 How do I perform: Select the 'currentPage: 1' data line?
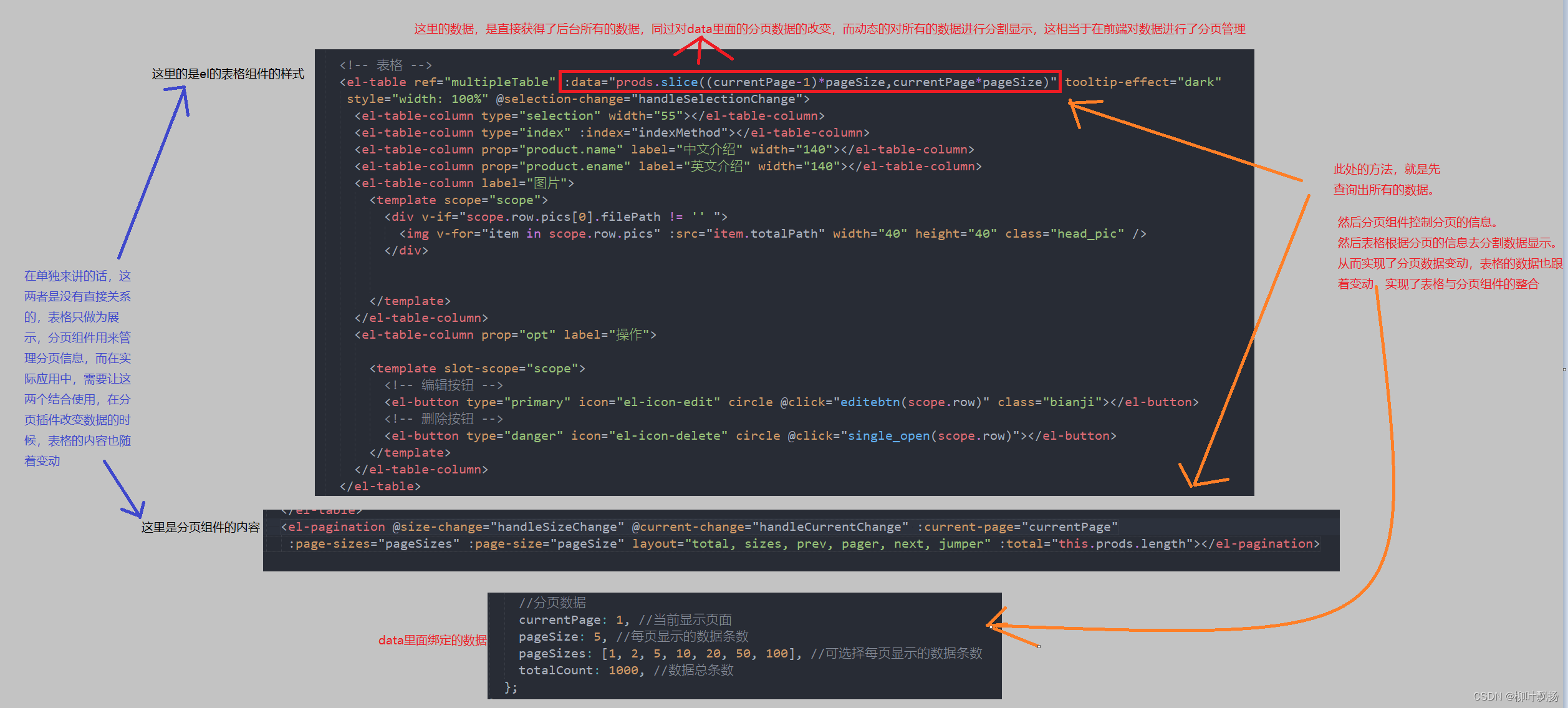coord(625,619)
